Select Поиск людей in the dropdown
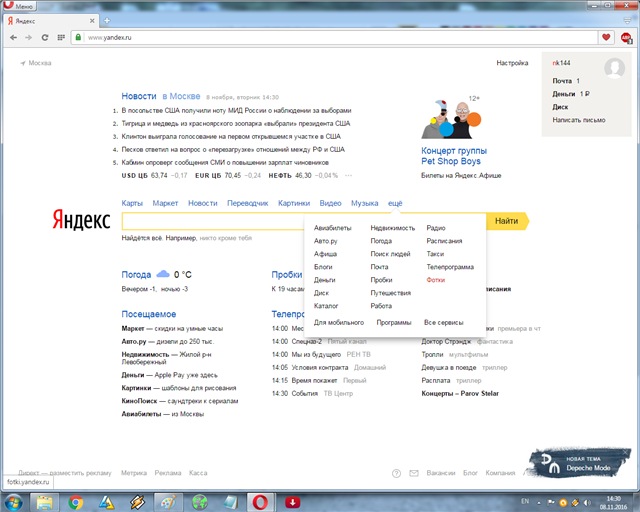The height and width of the screenshot is (512, 640). point(390,254)
